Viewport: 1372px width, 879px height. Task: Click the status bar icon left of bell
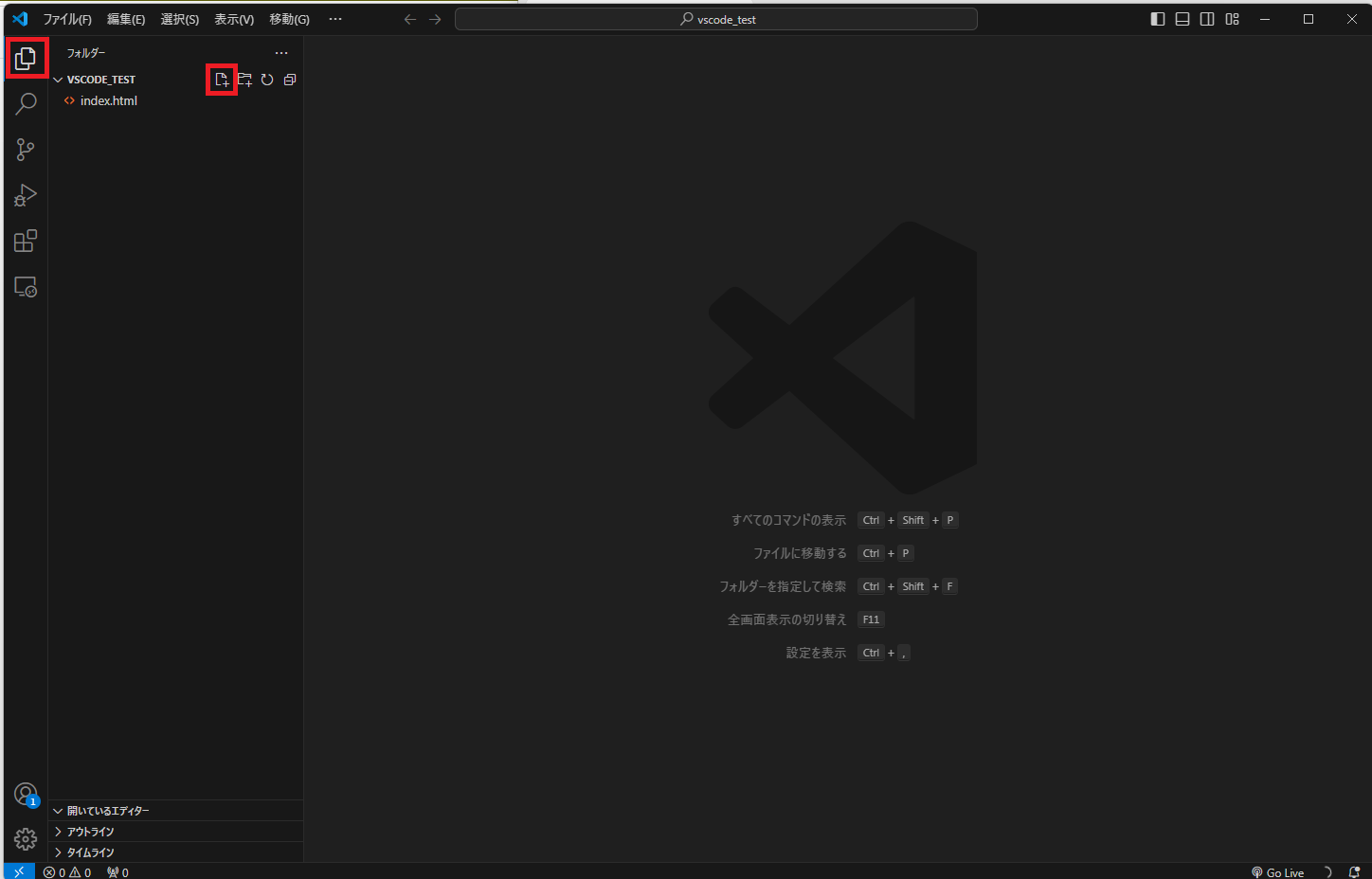point(1328,872)
